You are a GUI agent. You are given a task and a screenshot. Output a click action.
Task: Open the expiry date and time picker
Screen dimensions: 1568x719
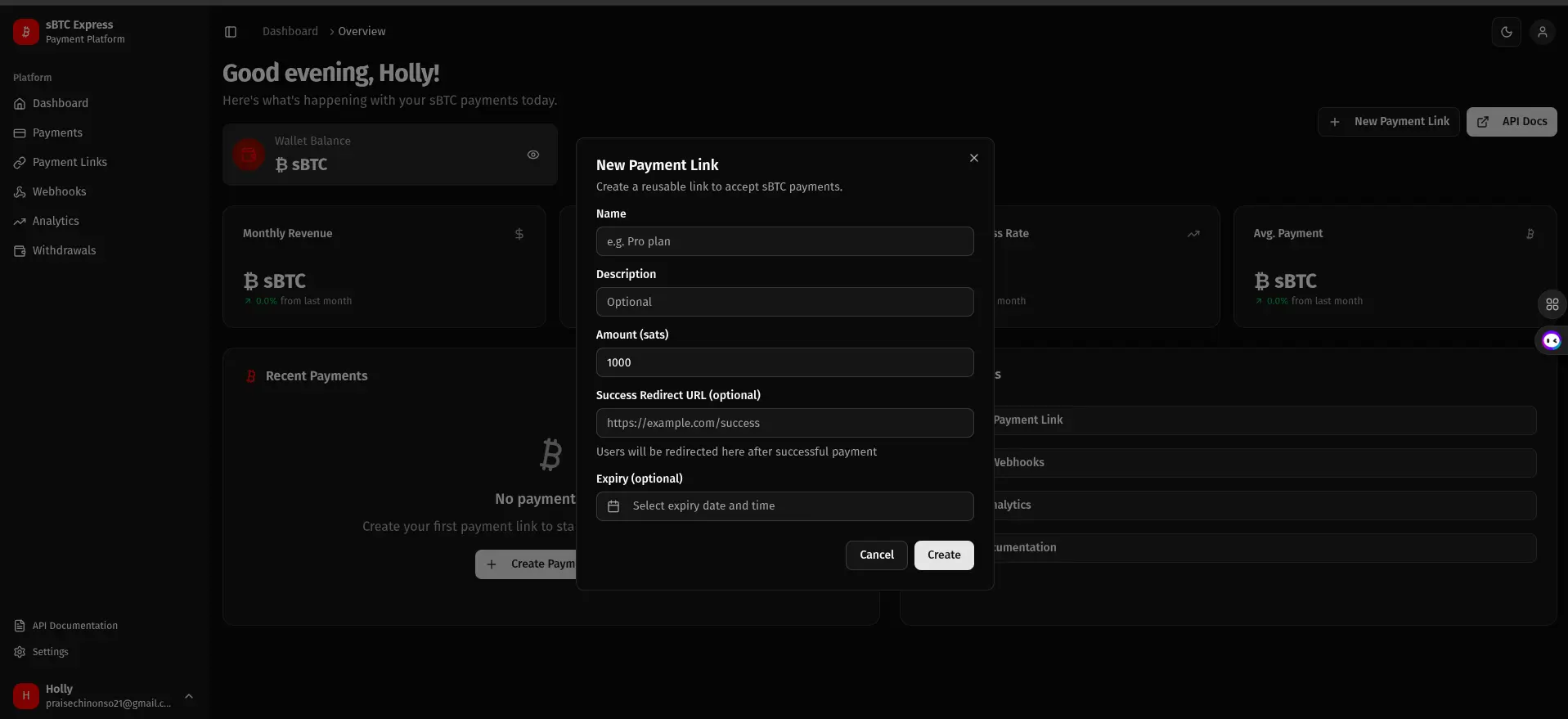[784, 506]
